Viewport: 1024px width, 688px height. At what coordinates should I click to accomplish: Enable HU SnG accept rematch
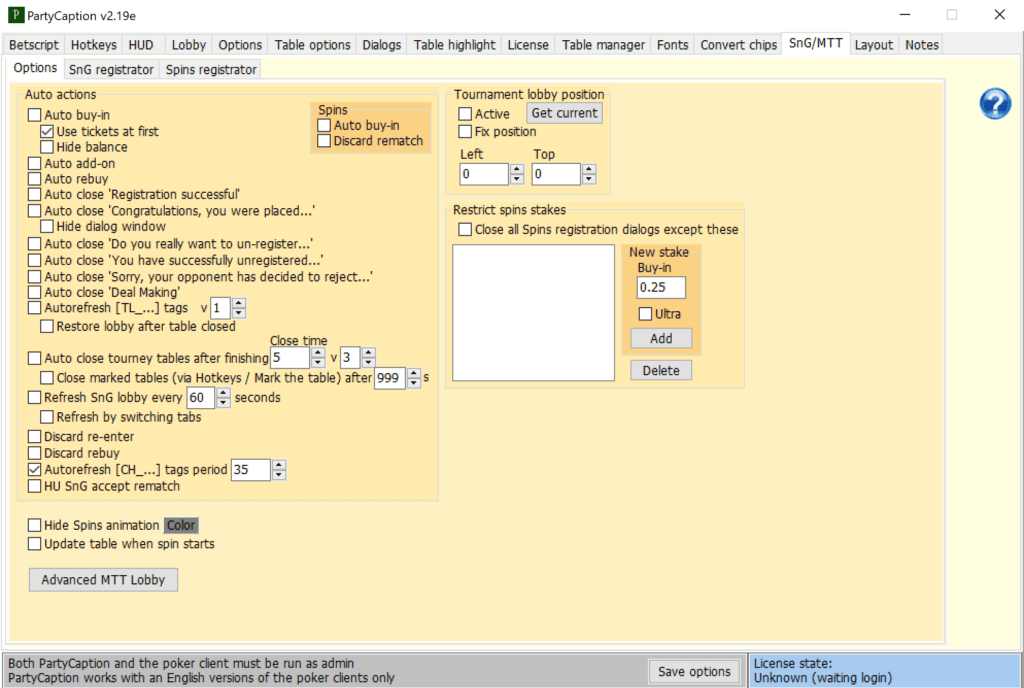coord(35,486)
